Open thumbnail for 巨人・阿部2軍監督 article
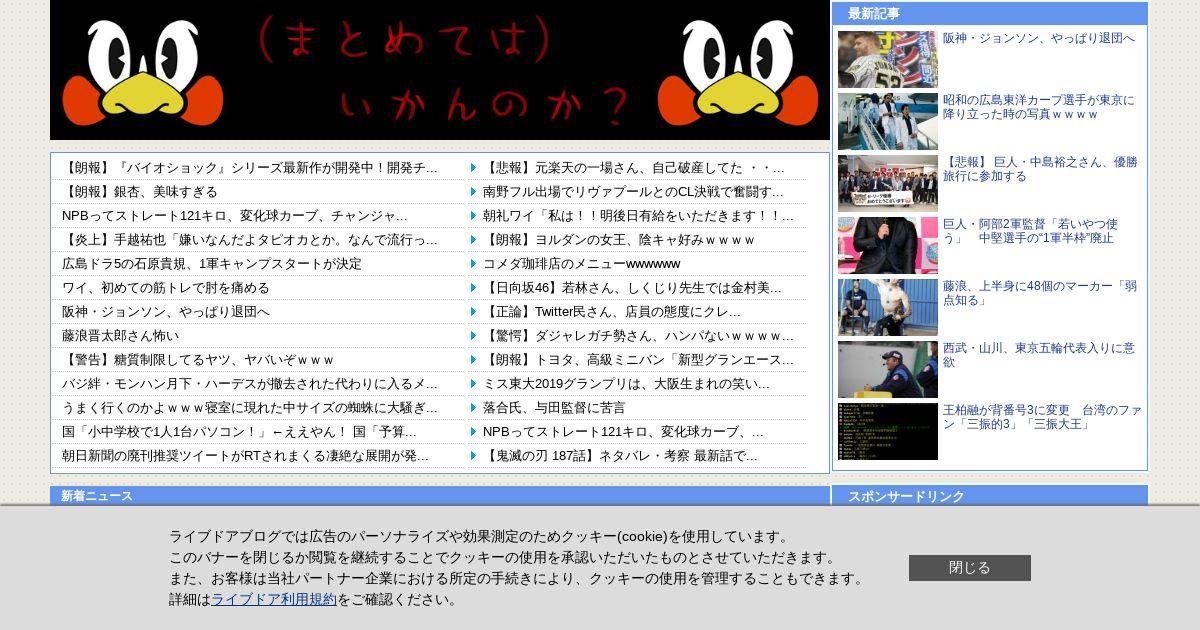This screenshot has height=630, width=1200. pos(888,245)
